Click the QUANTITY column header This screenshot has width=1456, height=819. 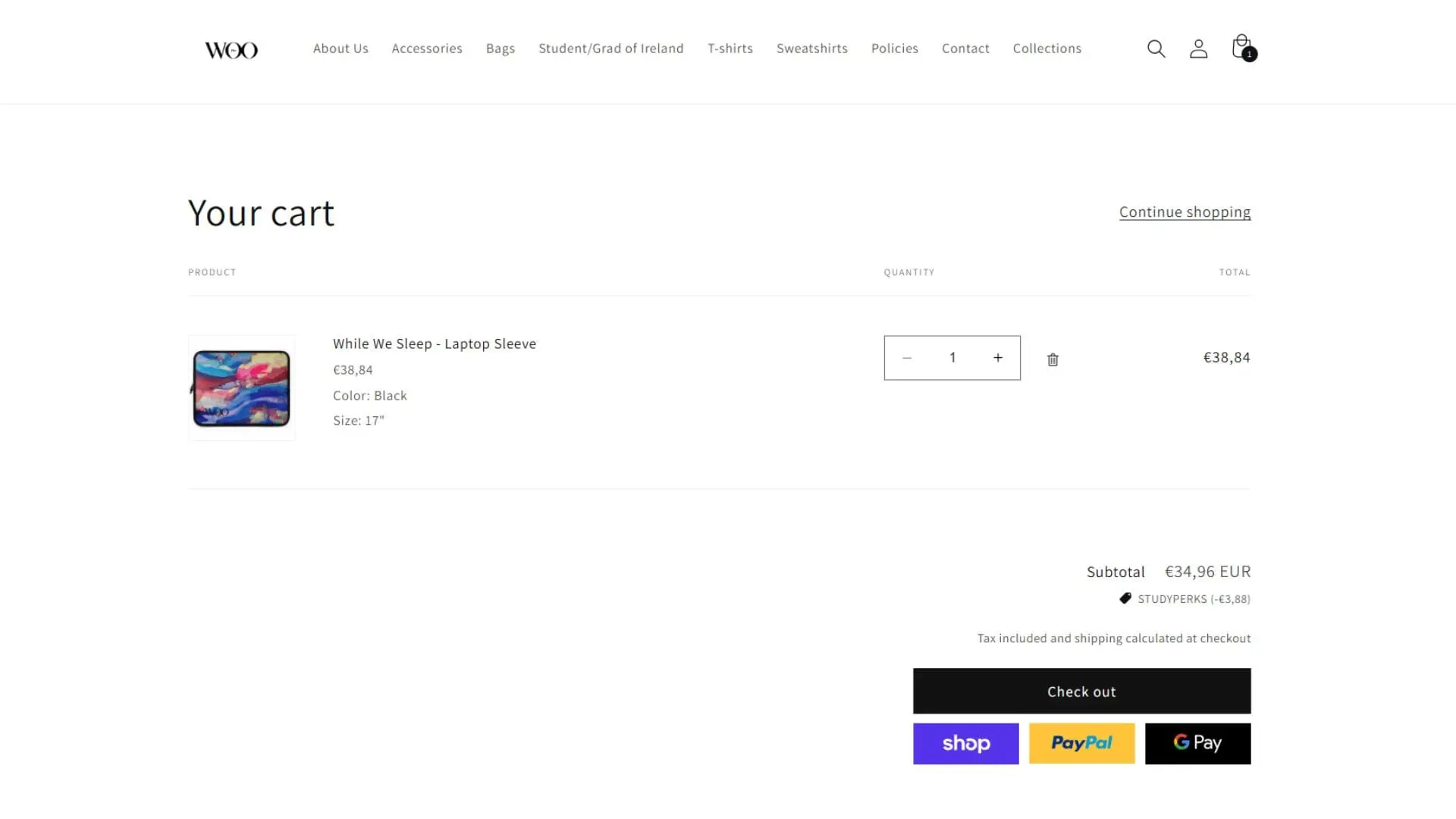pyautogui.click(x=909, y=272)
